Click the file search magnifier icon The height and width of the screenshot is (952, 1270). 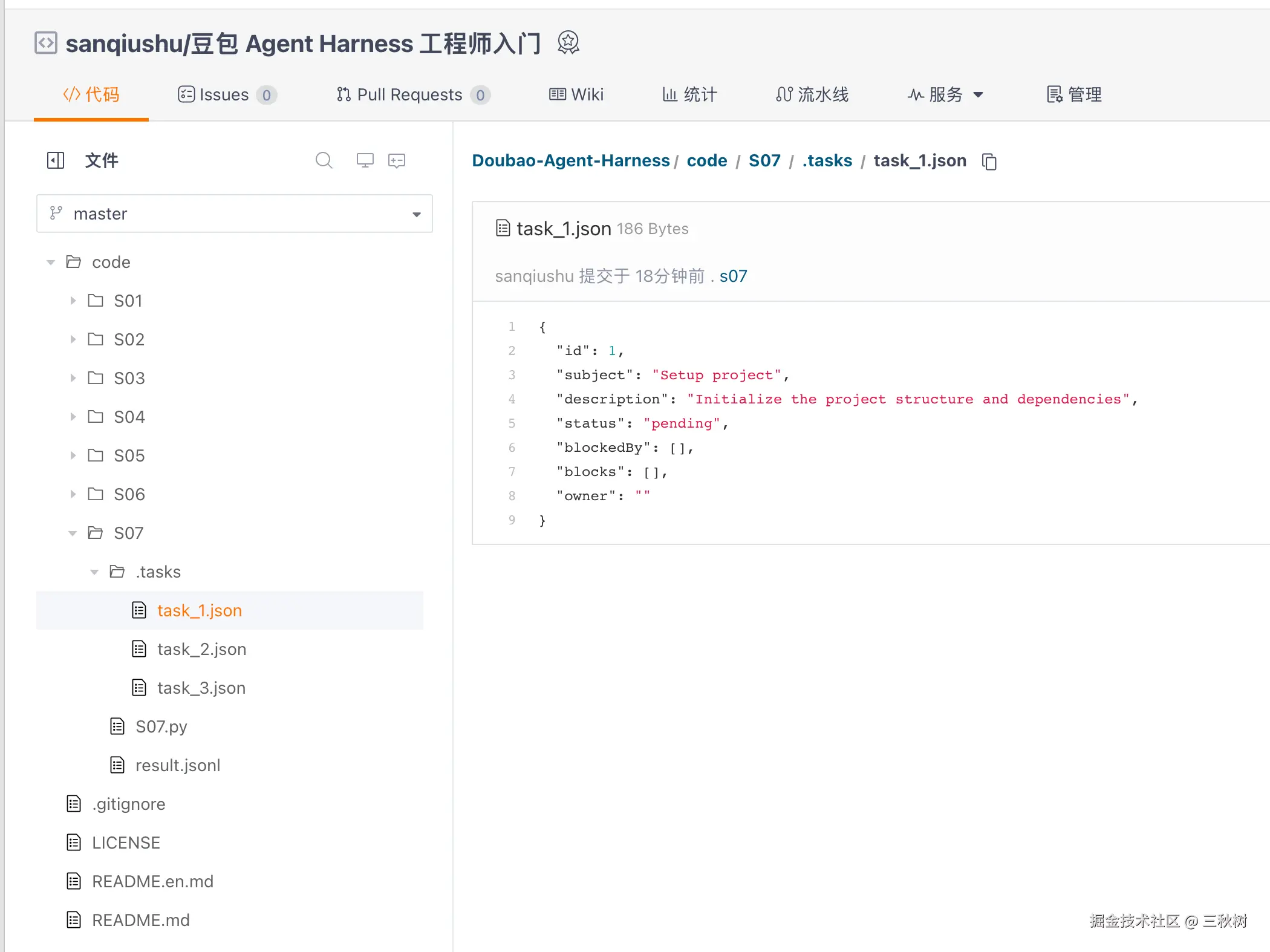click(x=324, y=160)
